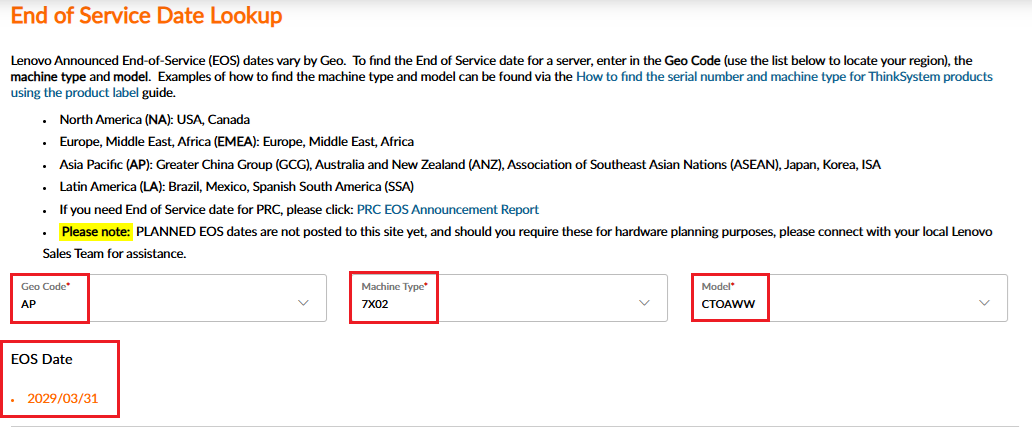Screen dimensions: 1032x437
Task: Click the Europe, Middle East, Africa bullet
Action: [x=236, y=142]
